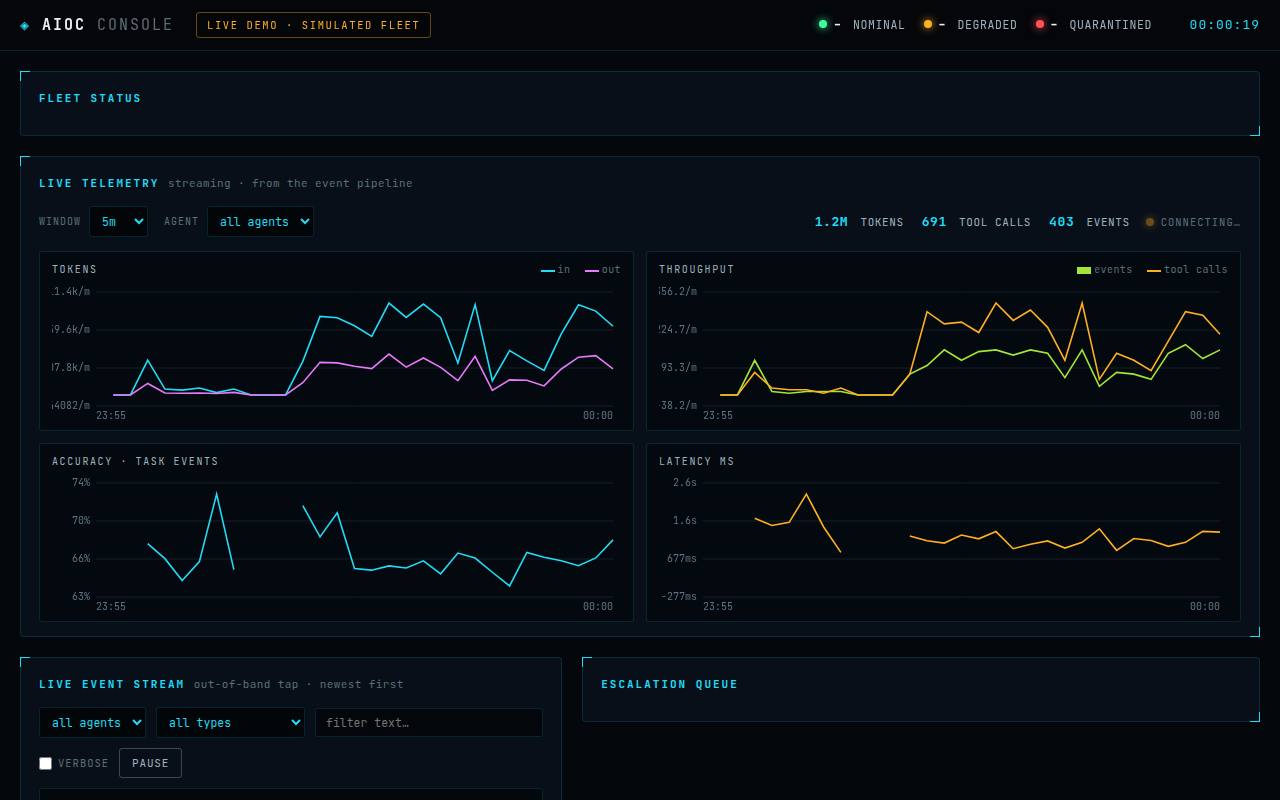Viewport: 1280px width, 800px height.
Task: Click the 74% accuracy axis label
Action: [81, 483]
